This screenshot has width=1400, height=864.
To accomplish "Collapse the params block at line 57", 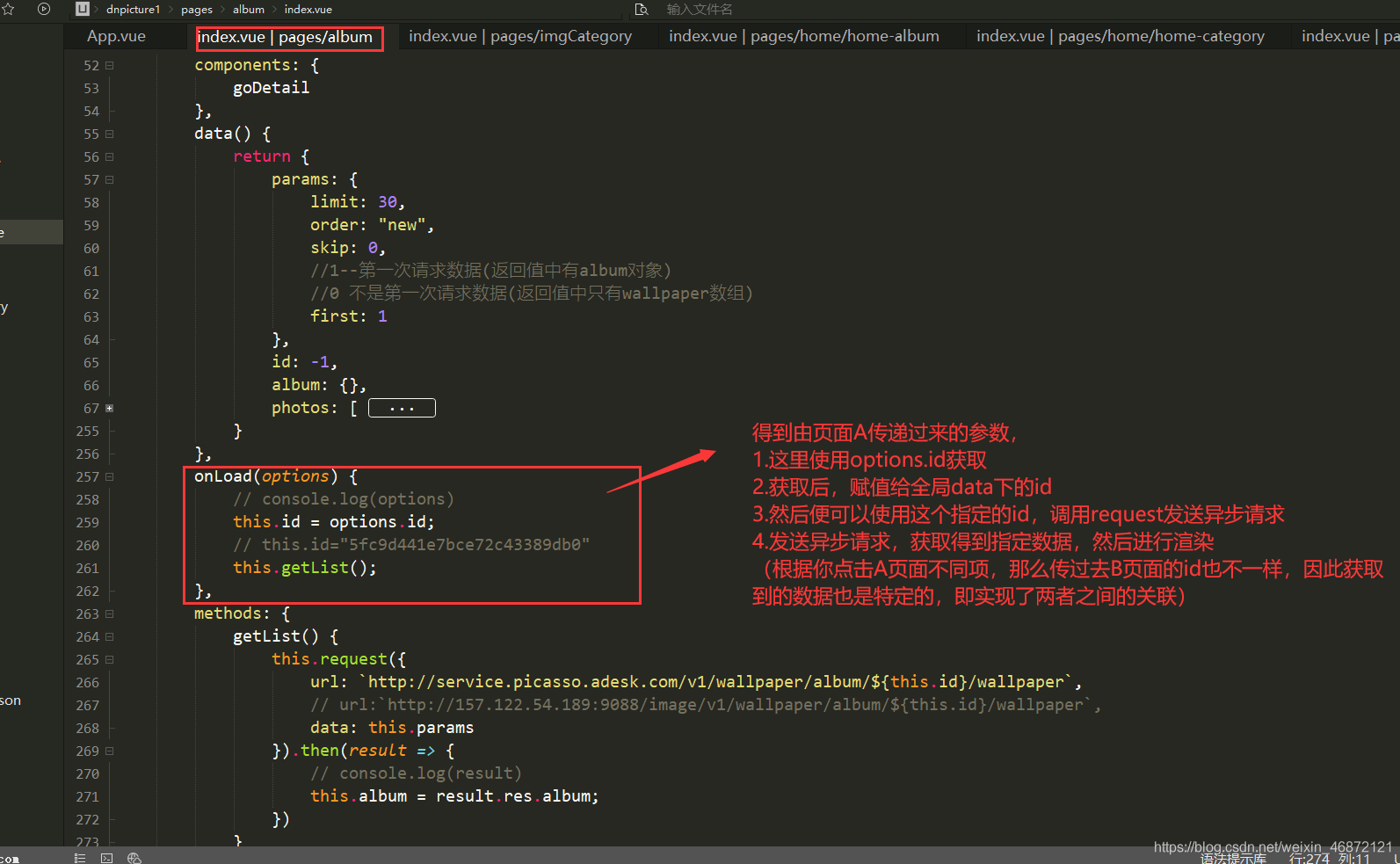I will (x=110, y=179).
